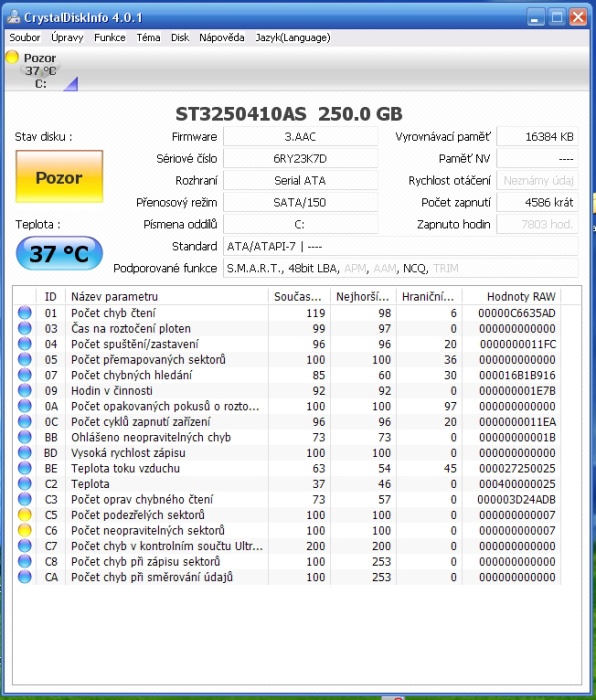Screen dimensions: 596x700
Task: Open the Disk menu
Action: click(x=180, y=38)
